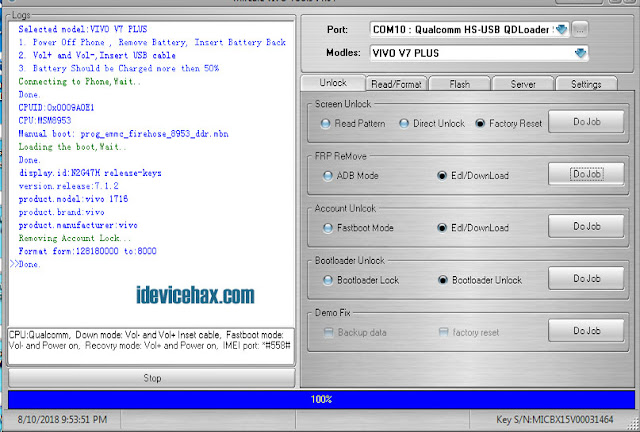Run Do Job for Account Unlcok
This screenshot has height=432, width=640.
point(586,226)
